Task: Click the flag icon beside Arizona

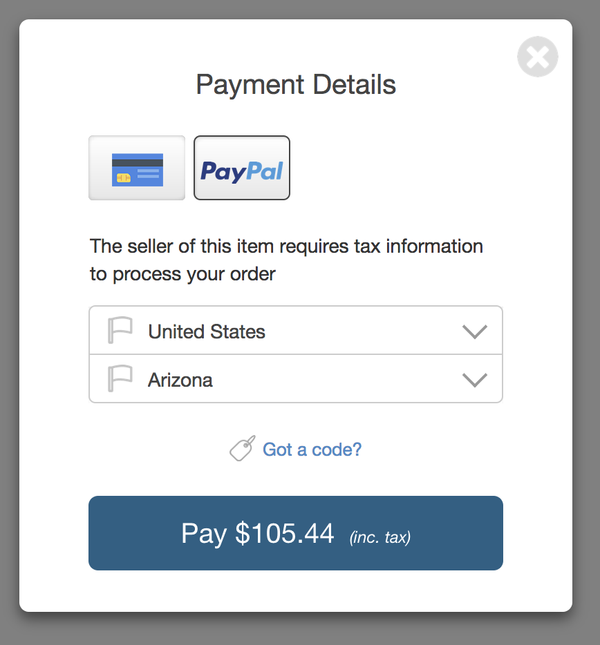Action: click(x=120, y=380)
